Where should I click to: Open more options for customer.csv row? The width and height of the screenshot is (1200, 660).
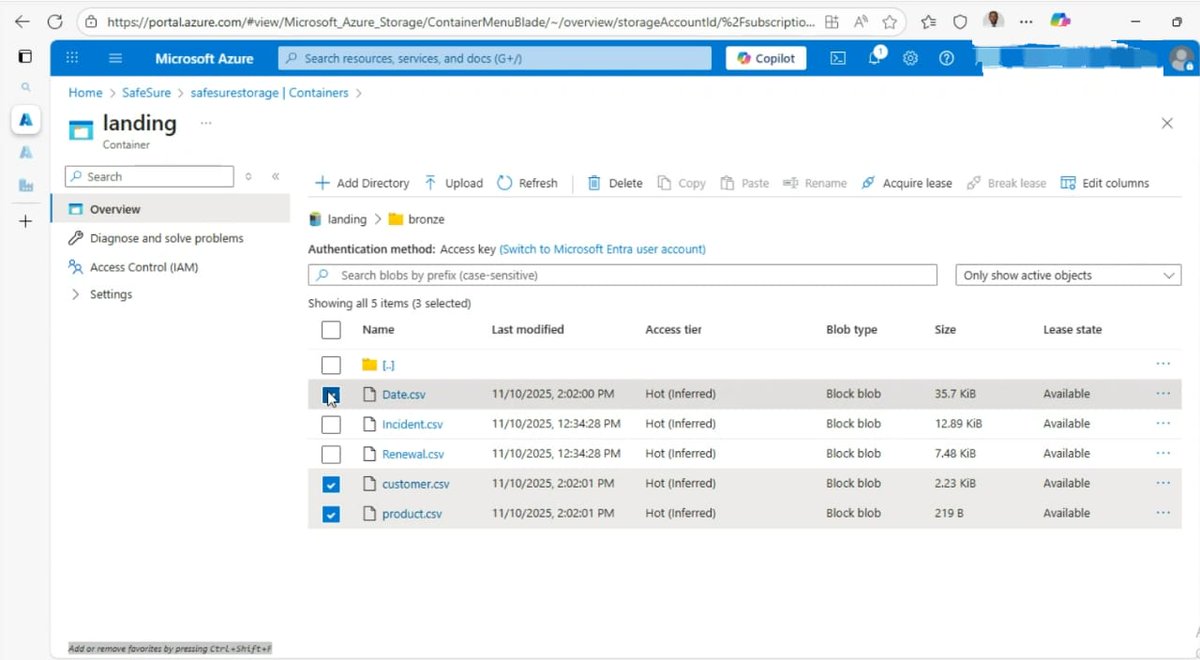click(1163, 484)
